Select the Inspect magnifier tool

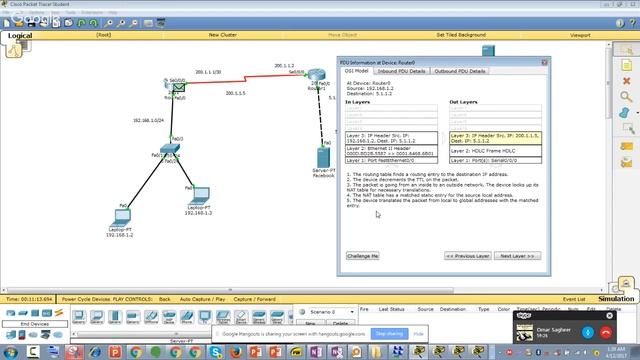626,97
